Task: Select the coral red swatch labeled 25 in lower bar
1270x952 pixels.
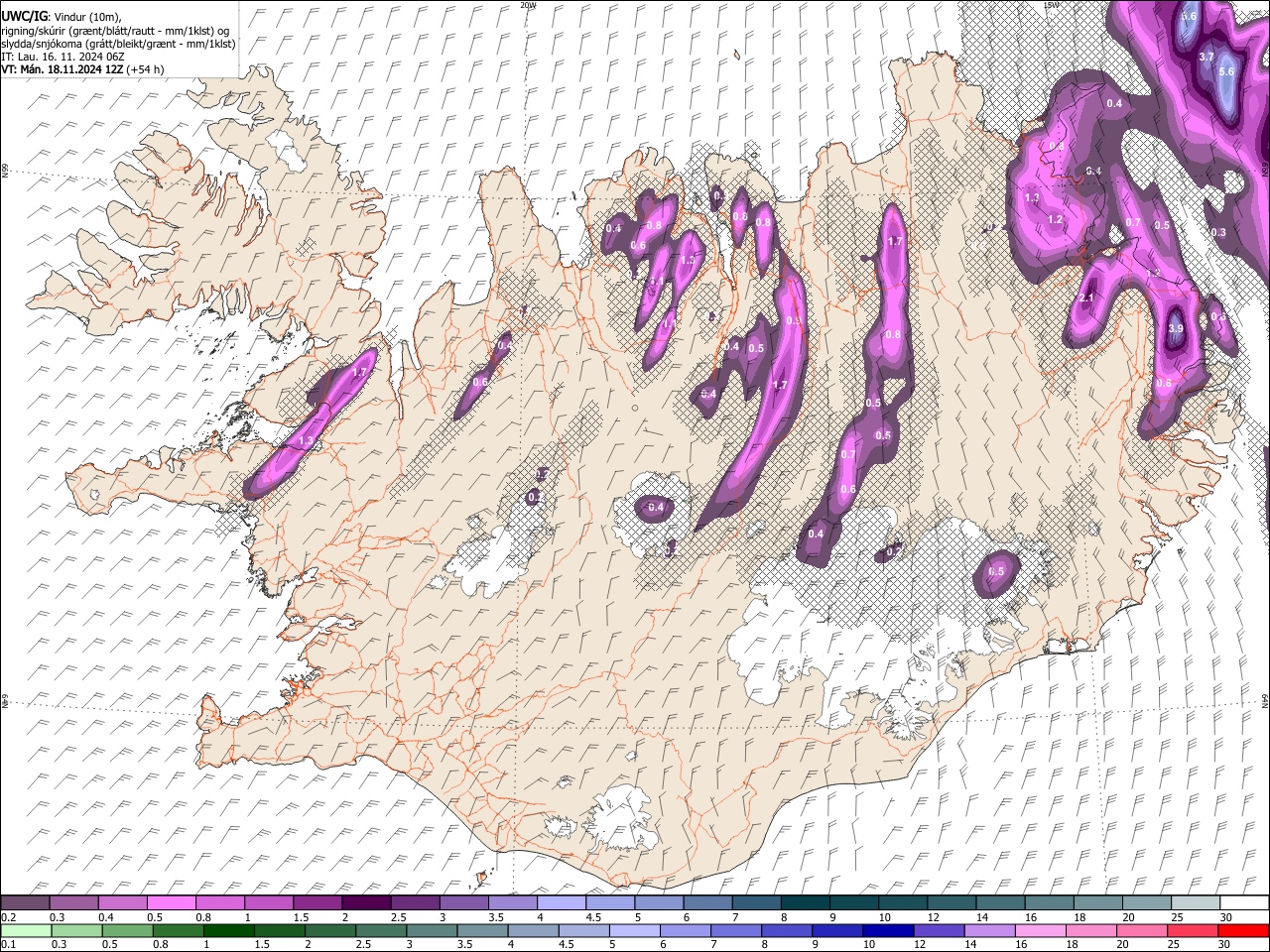Action: tap(1193, 930)
